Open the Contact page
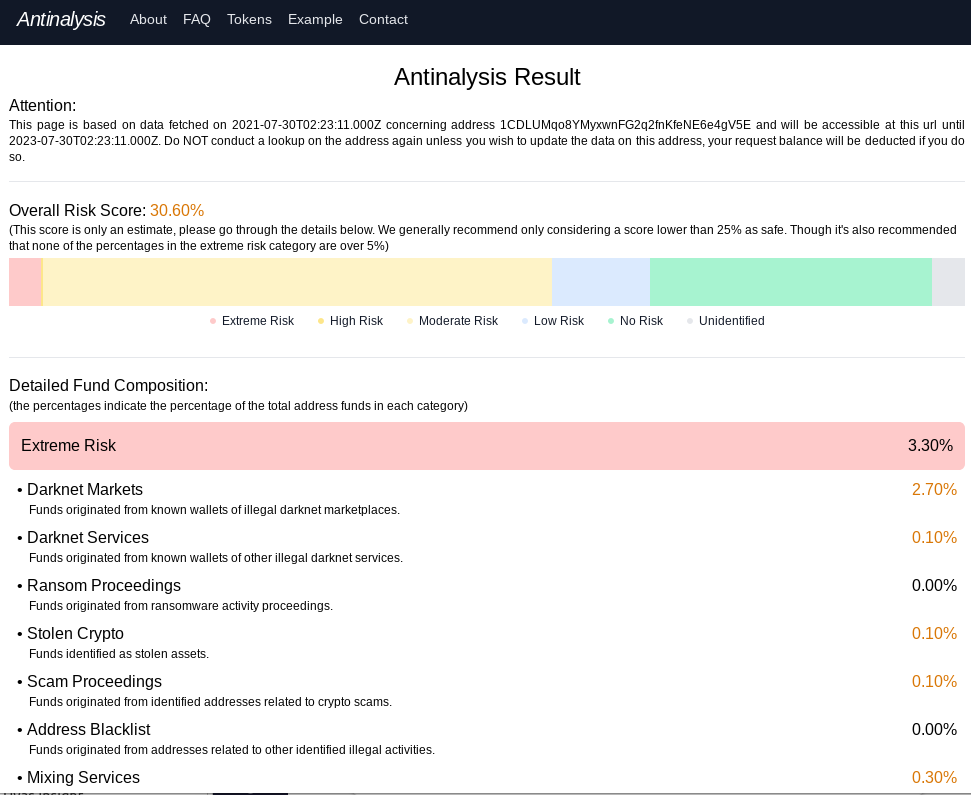Image resolution: width=971 pixels, height=795 pixels. 383,20
